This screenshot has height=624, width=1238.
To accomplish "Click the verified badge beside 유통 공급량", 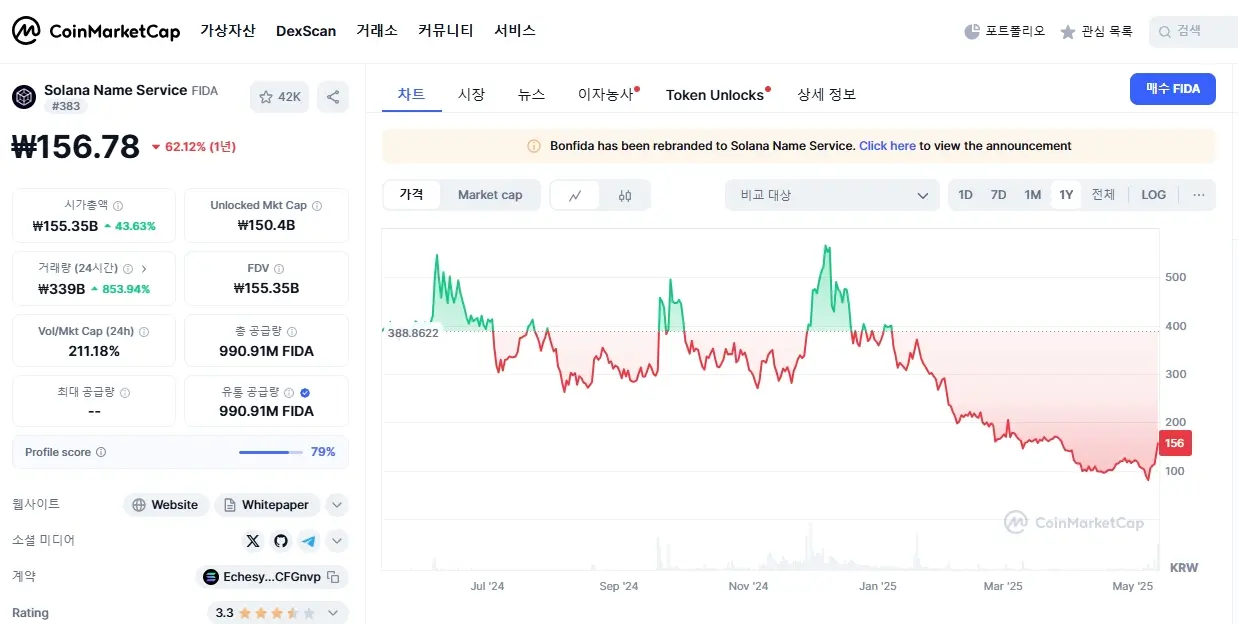I will click(x=305, y=393).
